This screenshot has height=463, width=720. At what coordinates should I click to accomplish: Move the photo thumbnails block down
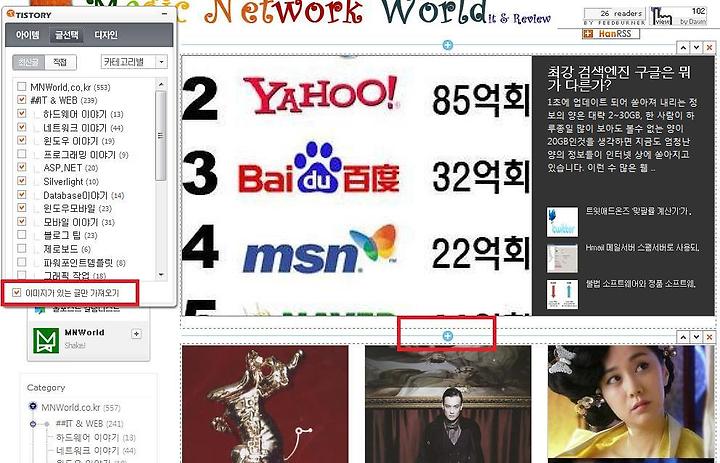(x=697, y=337)
